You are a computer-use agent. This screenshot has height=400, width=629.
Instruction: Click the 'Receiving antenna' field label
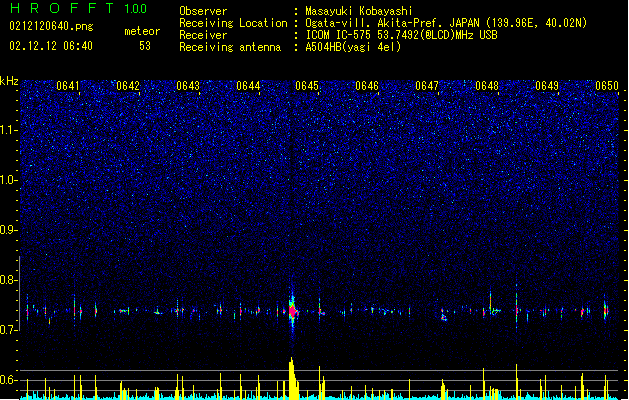point(230,47)
